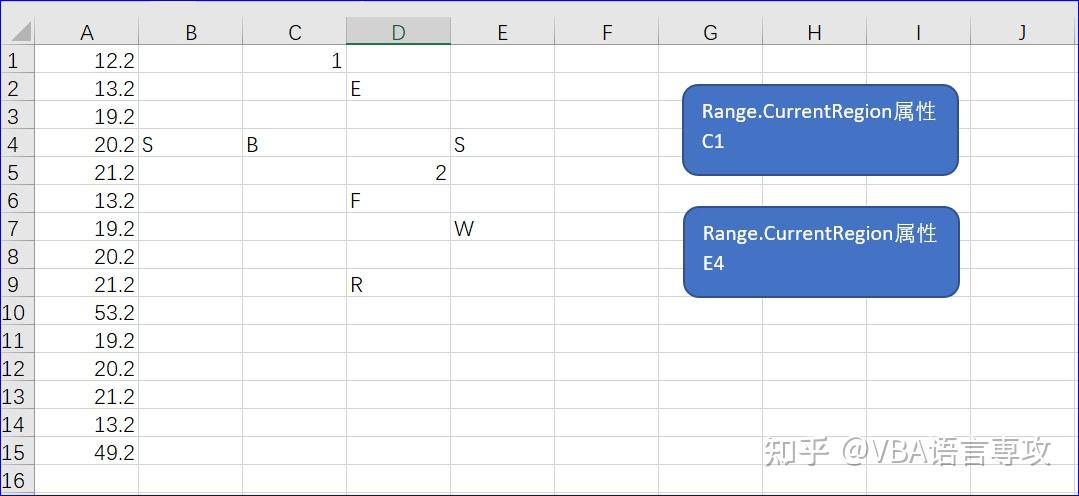1079x496 pixels.
Task: Click the Range.CurrentRegion C1 blue button
Action: point(820,129)
